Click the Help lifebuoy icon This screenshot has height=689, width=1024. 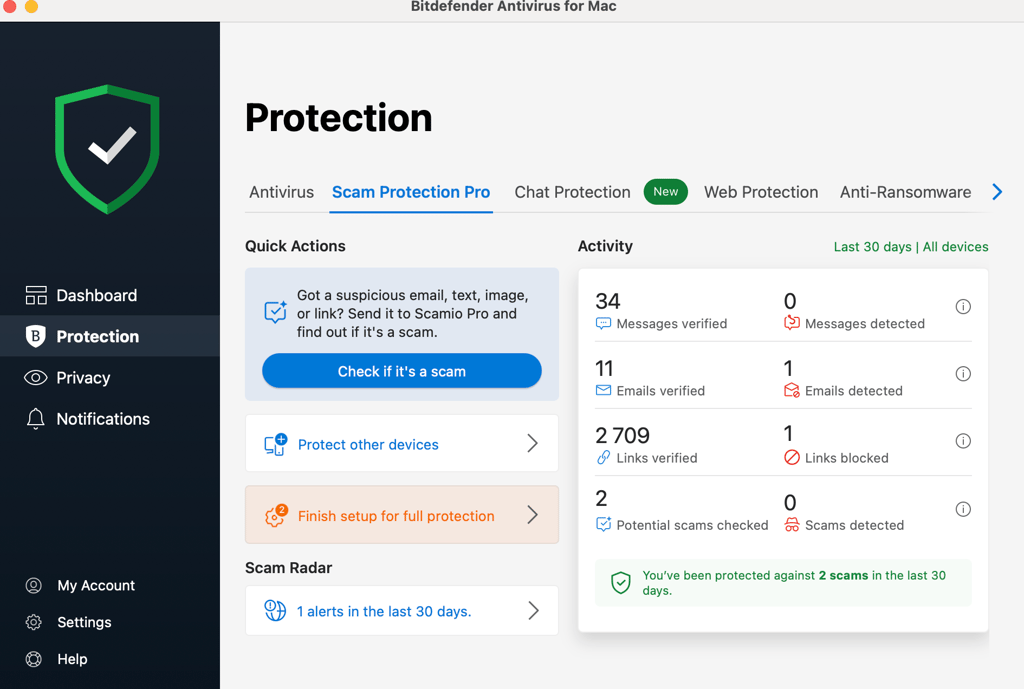click(33, 659)
